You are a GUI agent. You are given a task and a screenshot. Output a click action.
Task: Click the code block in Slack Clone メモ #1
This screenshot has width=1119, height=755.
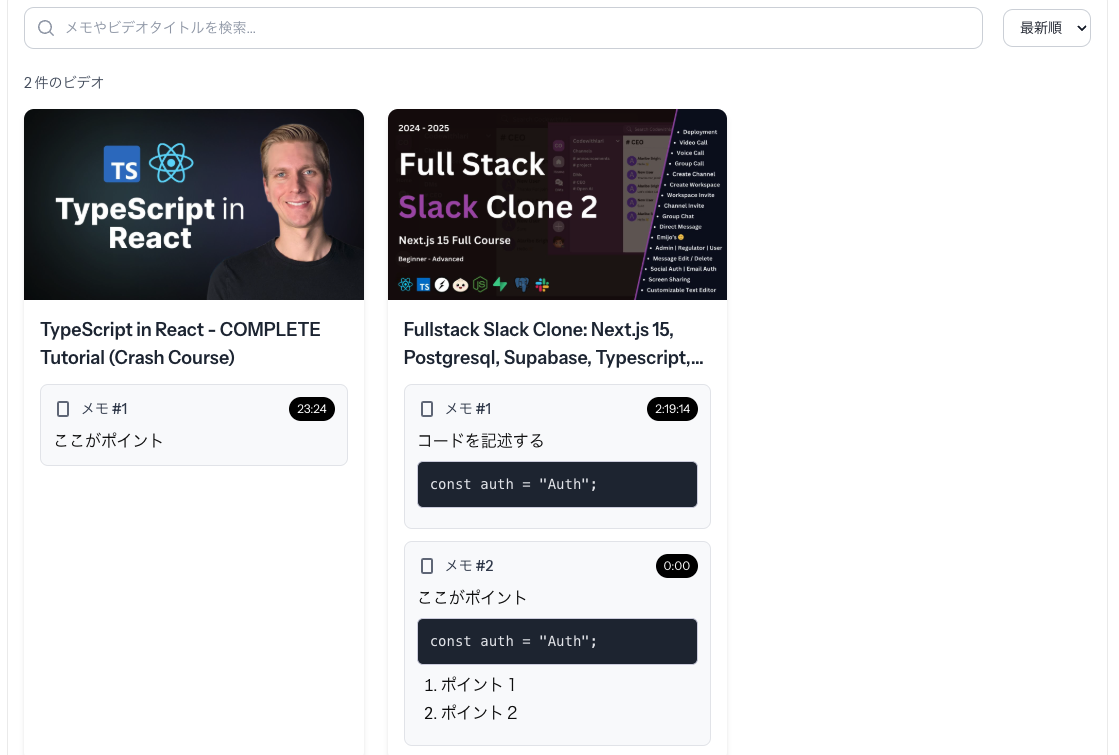[557, 484]
